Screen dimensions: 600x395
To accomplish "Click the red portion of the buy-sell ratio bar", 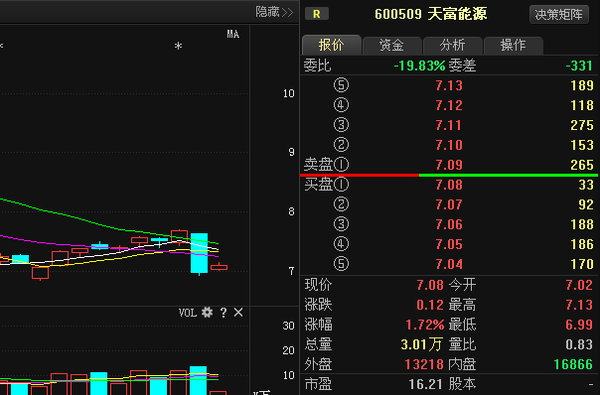I will (359, 175).
